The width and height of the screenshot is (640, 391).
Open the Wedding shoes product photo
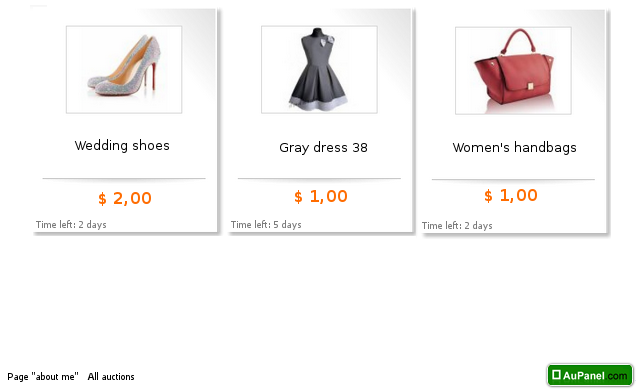[124, 69]
